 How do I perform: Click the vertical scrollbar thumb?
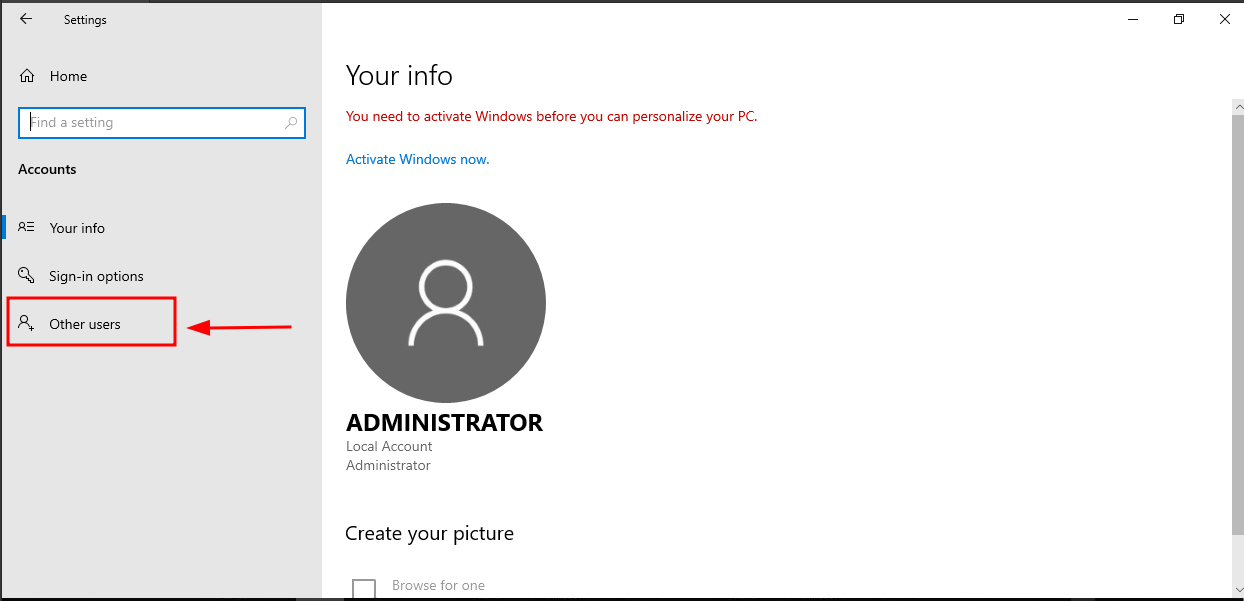tap(1237, 320)
